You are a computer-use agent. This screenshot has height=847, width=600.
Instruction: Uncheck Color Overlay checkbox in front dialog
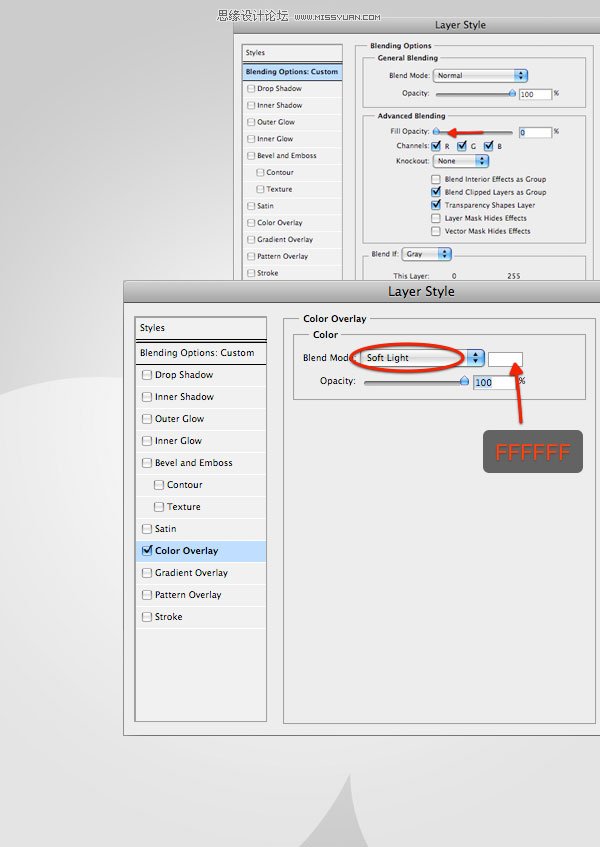(x=147, y=550)
